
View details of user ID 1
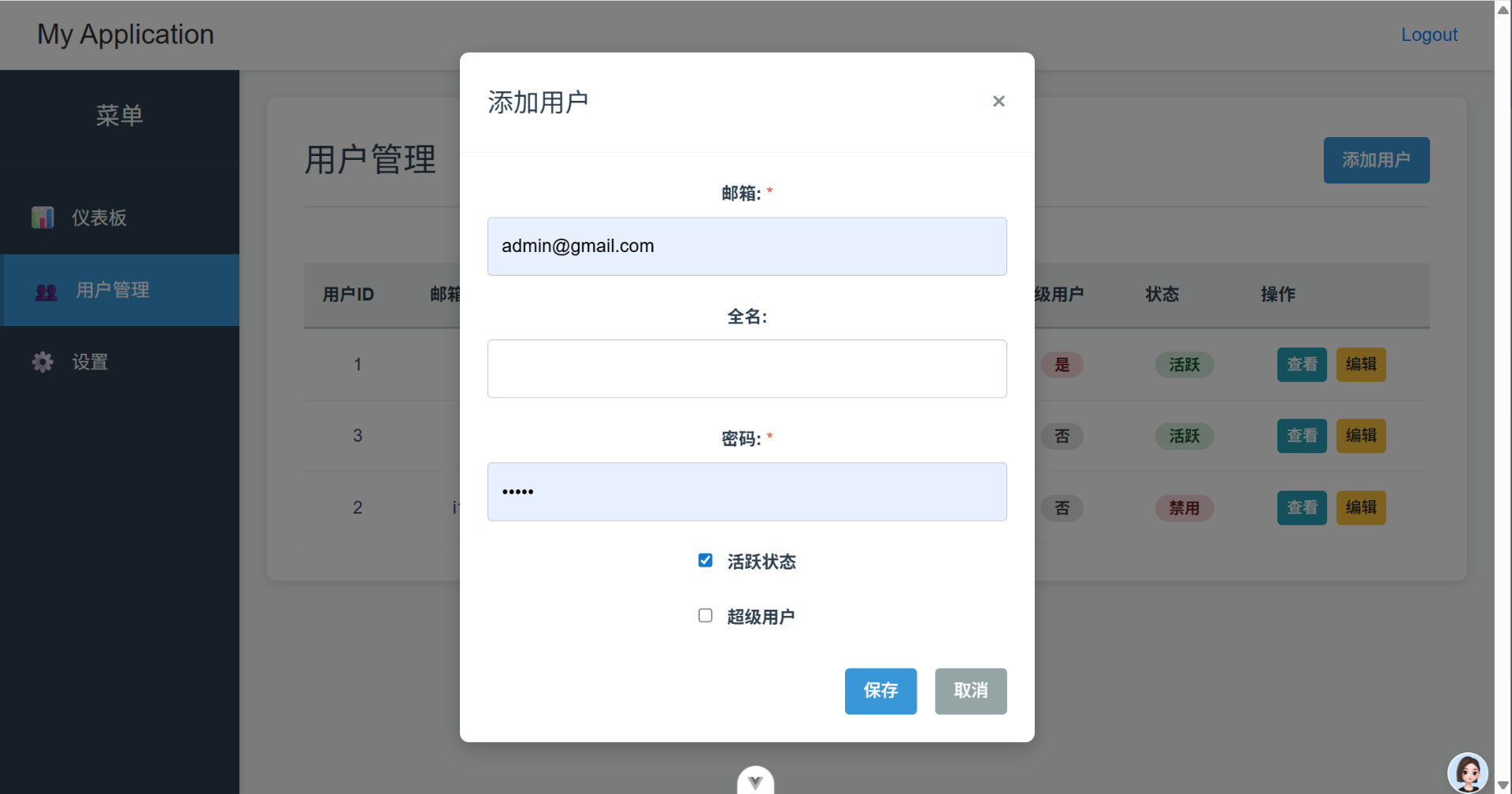pyautogui.click(x=1301, y=365)
